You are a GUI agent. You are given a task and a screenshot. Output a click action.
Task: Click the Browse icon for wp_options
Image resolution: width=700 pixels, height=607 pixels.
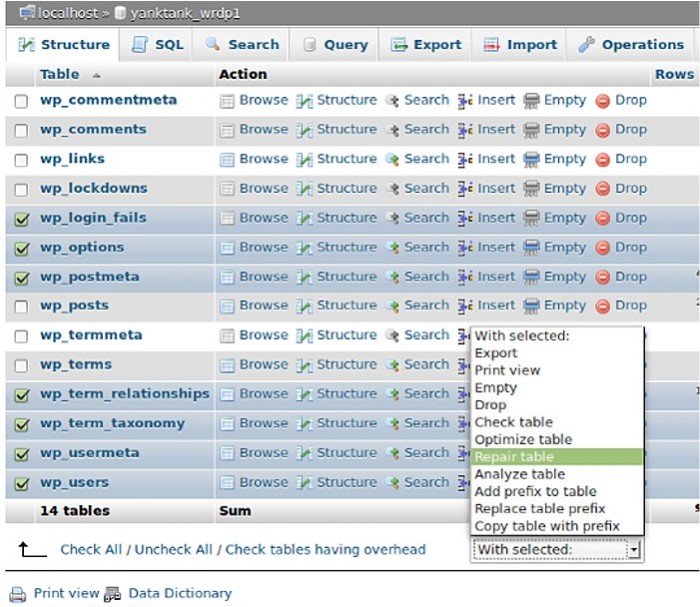point(227,248)
